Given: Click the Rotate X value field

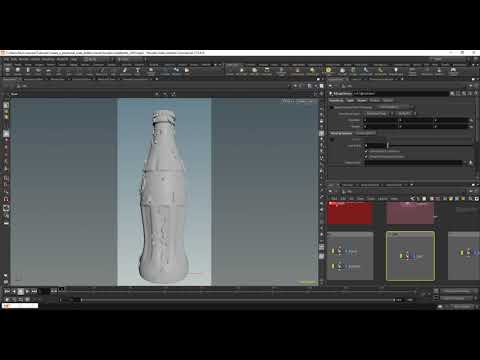Looking at the screenshot, I should (382, 126).
